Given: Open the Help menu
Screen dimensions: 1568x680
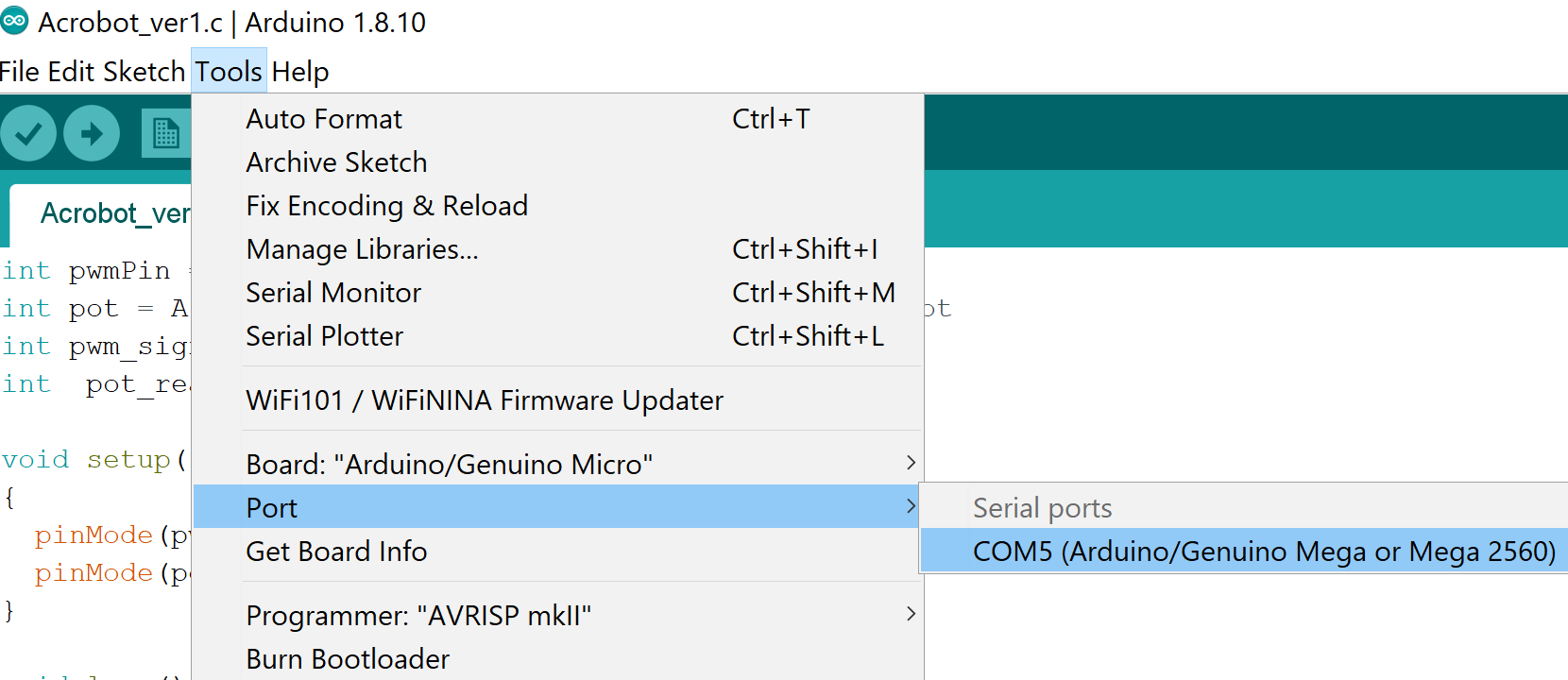Looking at the screenshot, I should 300,71.
